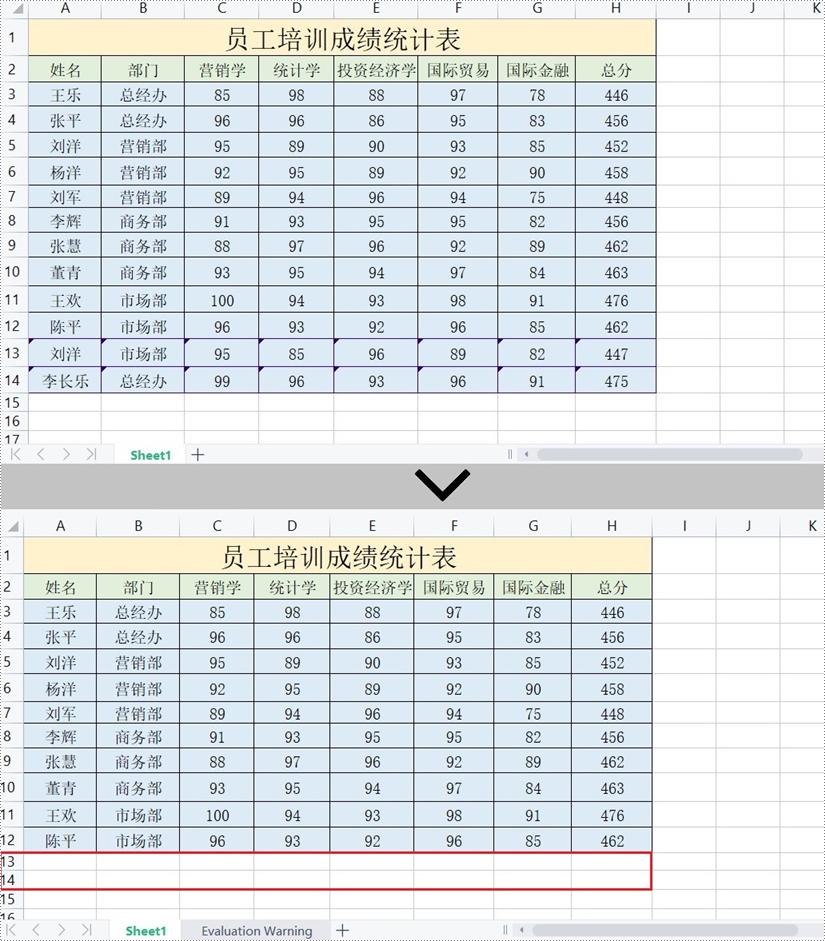
Task: Click tab-bar split handle in bottom spreadsheet
Action: pos(505,930)
